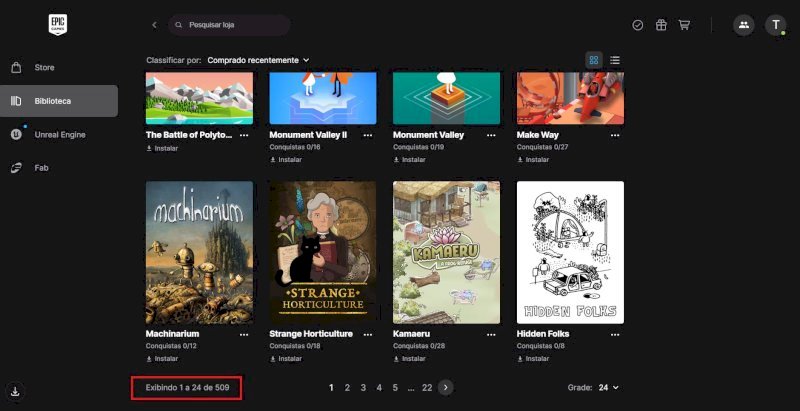Install Kamaeru
The width and height of the screenshot is (800, 411).
(x=409, y=358)
